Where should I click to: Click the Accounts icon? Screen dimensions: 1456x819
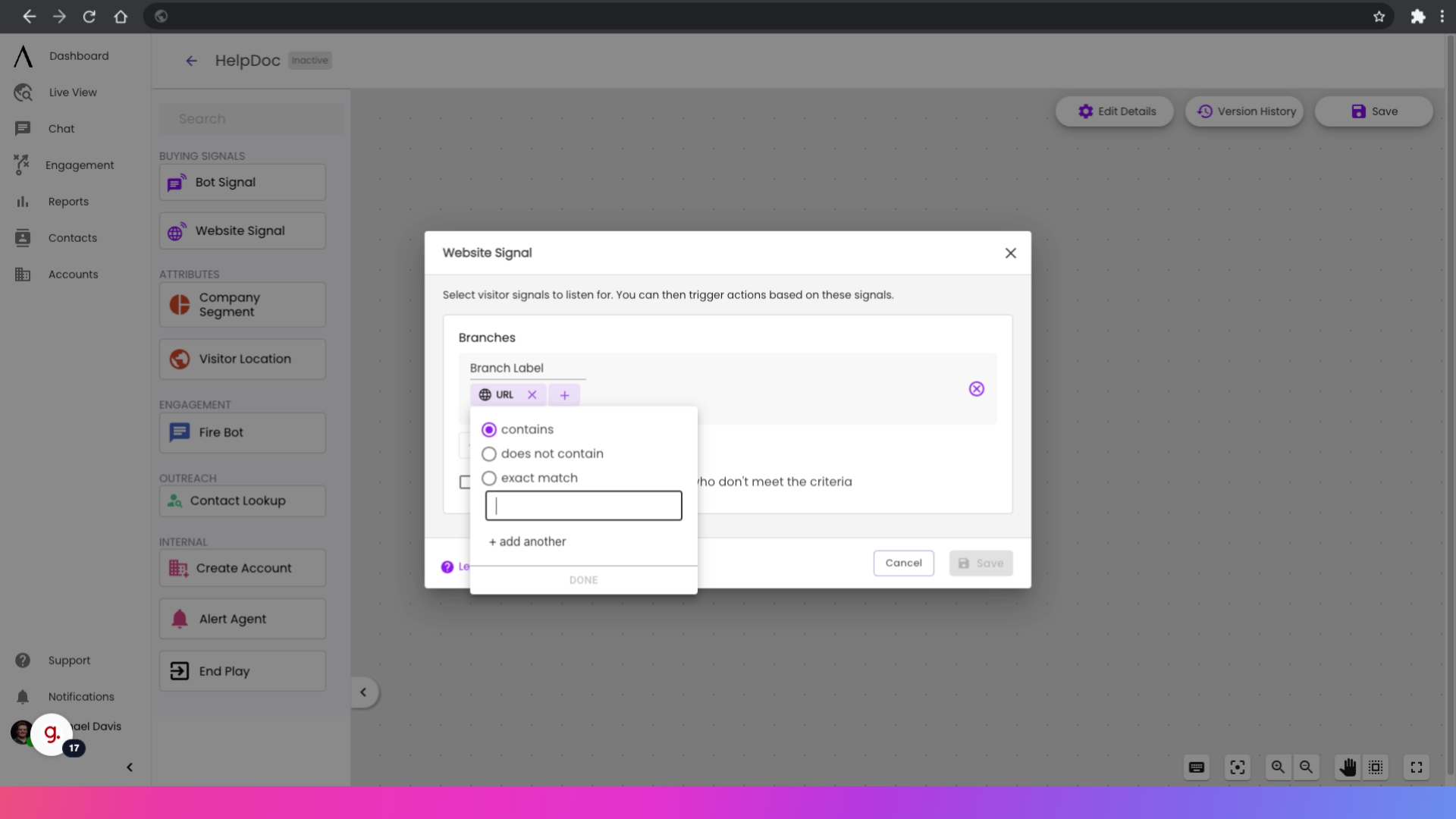22,274
